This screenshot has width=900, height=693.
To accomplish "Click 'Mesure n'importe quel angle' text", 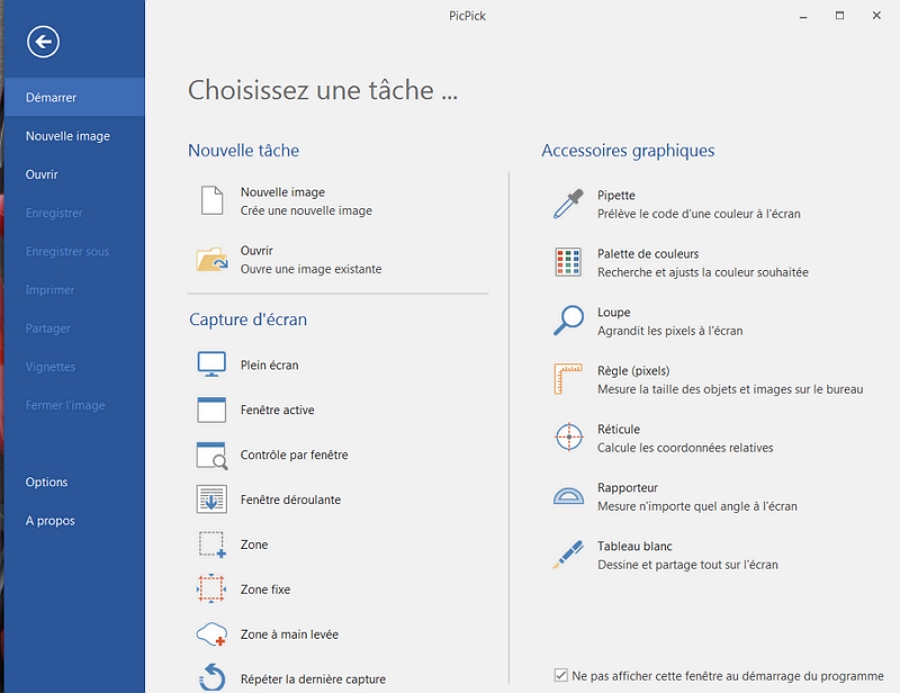I will pyautogui.click(x=697, y=506).
